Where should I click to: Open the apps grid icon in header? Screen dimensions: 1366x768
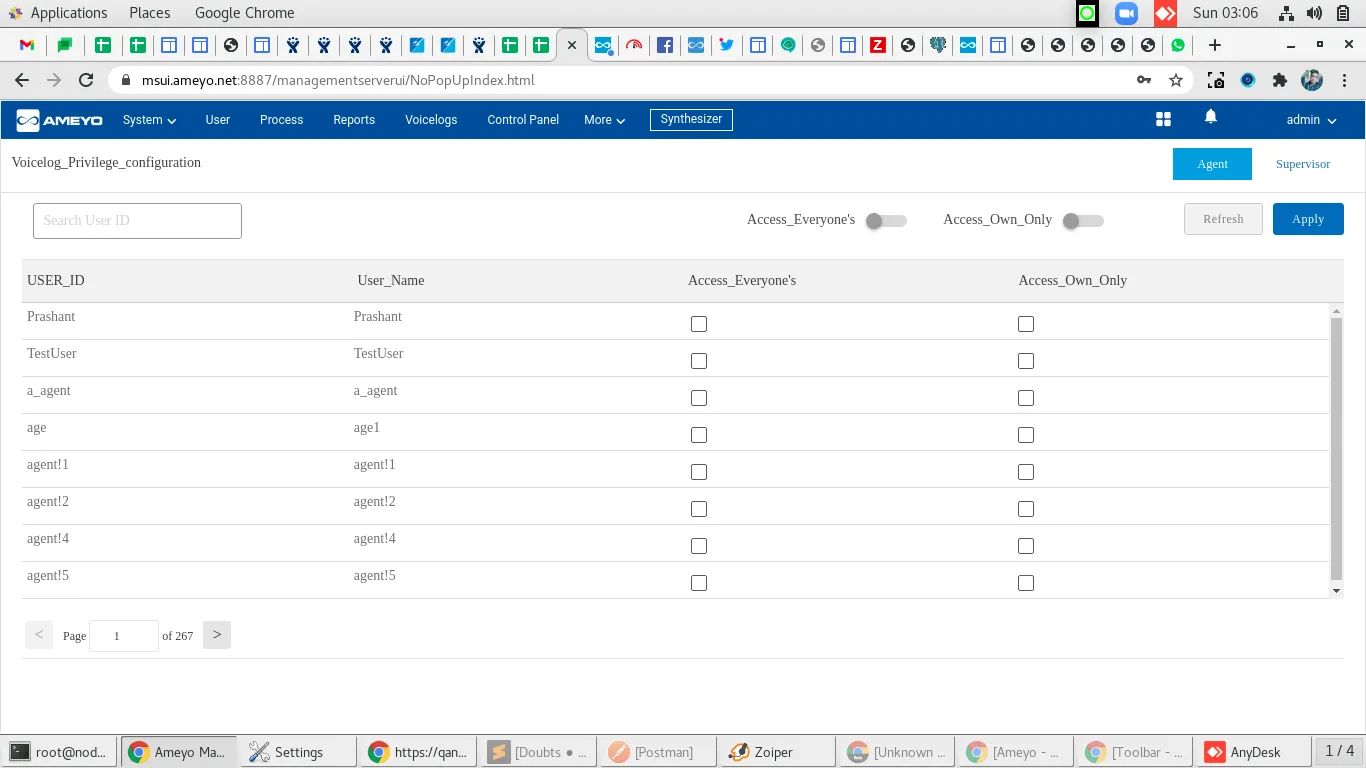(1163, 120)
